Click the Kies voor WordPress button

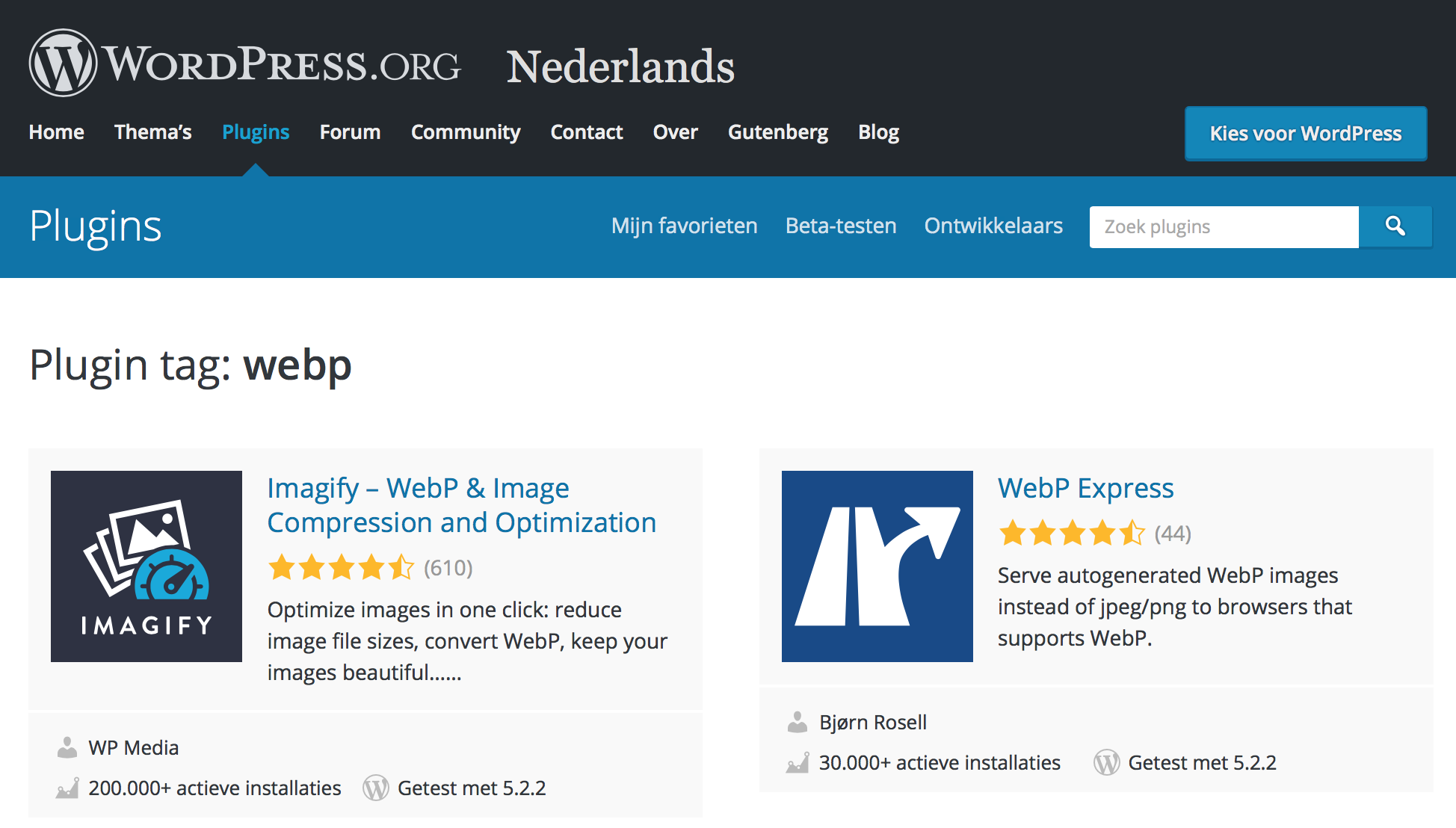1305,133
